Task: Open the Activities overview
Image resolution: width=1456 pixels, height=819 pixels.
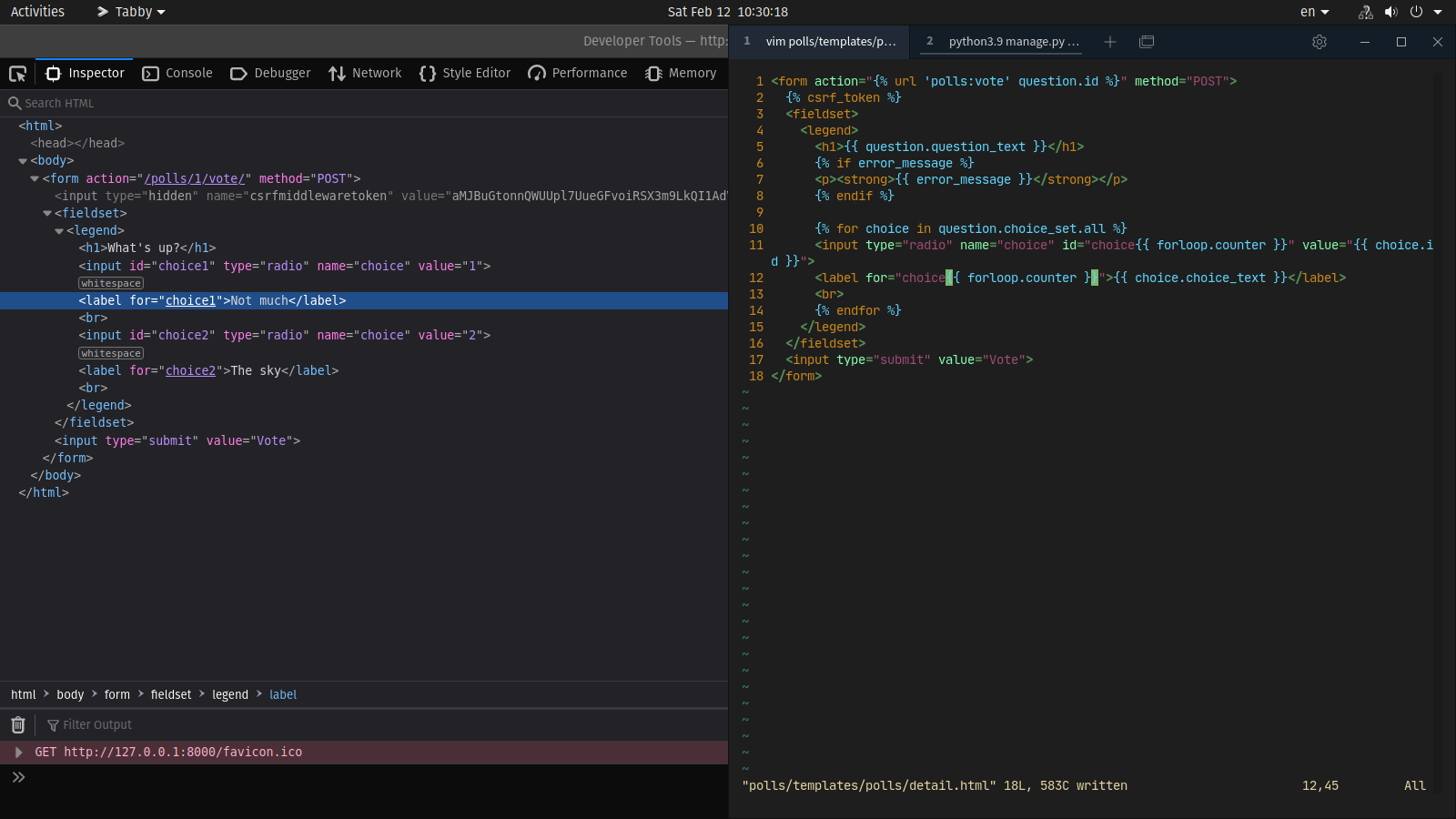Action: [37, 12]
